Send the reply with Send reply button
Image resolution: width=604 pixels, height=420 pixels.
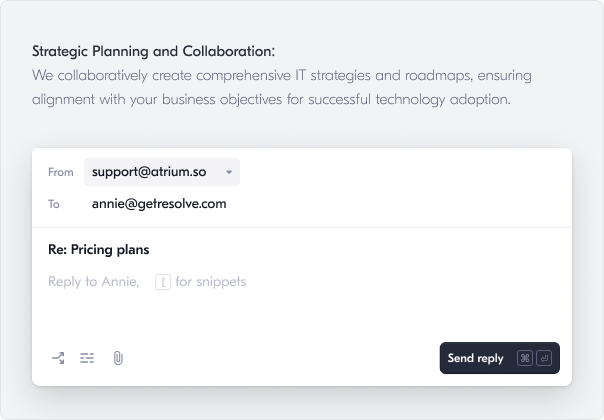[x=500, y=358]
